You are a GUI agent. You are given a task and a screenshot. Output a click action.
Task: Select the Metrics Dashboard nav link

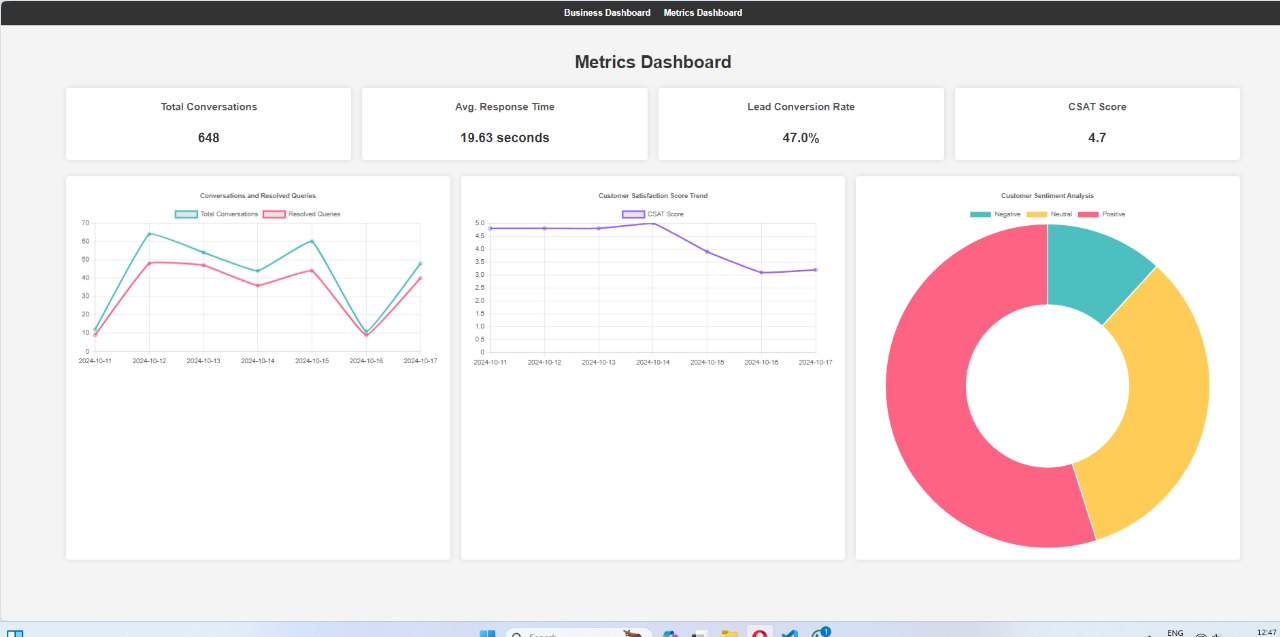click(x=703, y=13)
